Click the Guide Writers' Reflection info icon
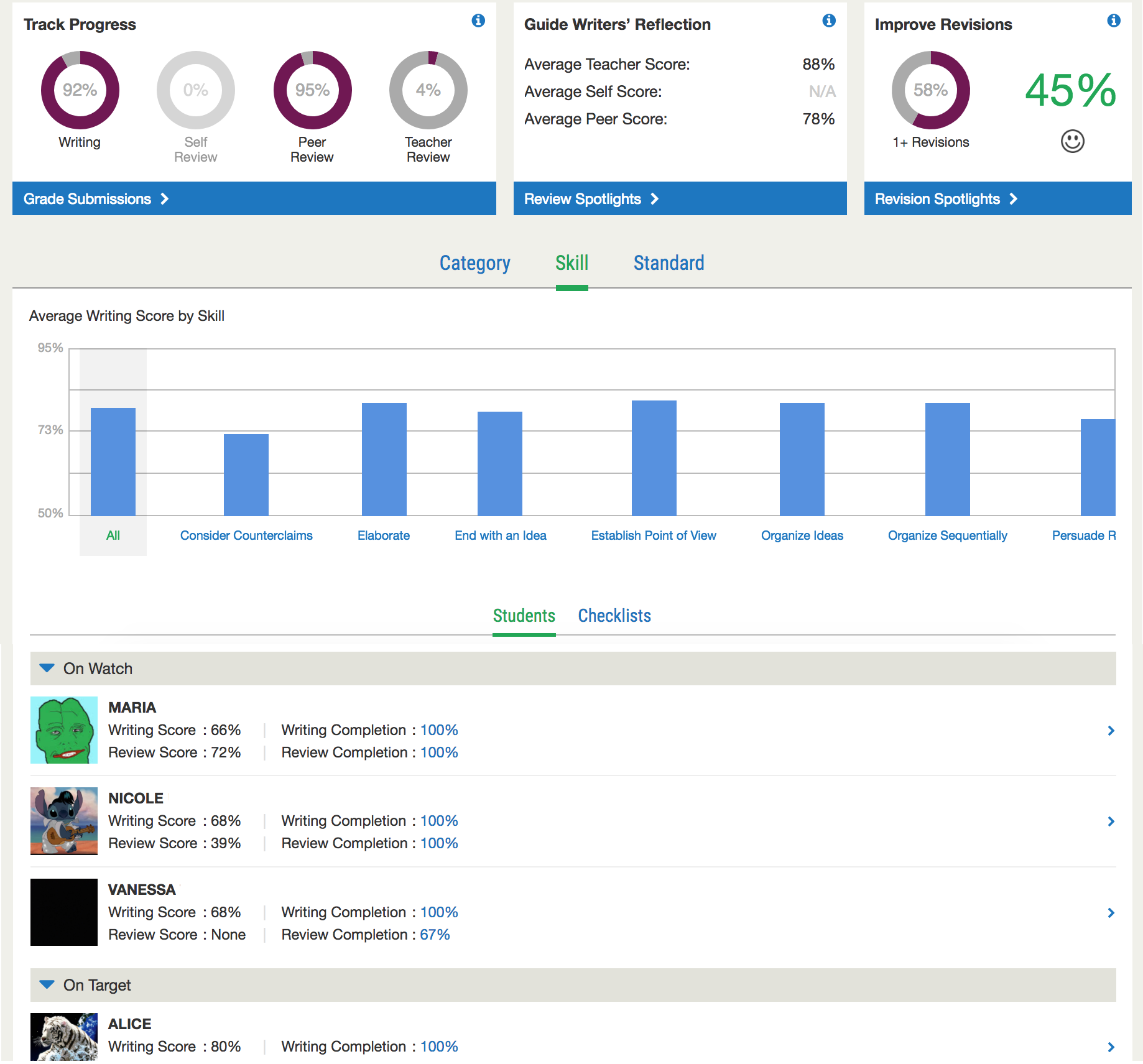 click(828, 21)
